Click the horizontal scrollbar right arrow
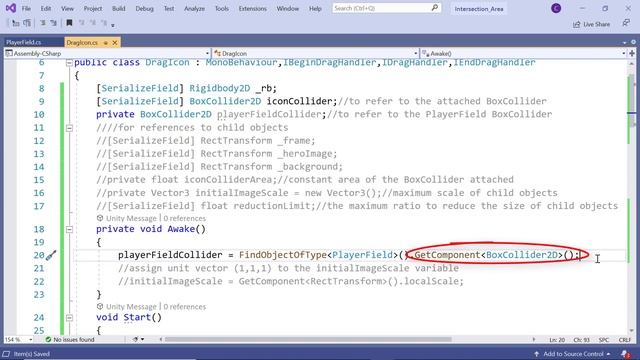Viewport: 640px width, 360px height. [x=533, y=339]
